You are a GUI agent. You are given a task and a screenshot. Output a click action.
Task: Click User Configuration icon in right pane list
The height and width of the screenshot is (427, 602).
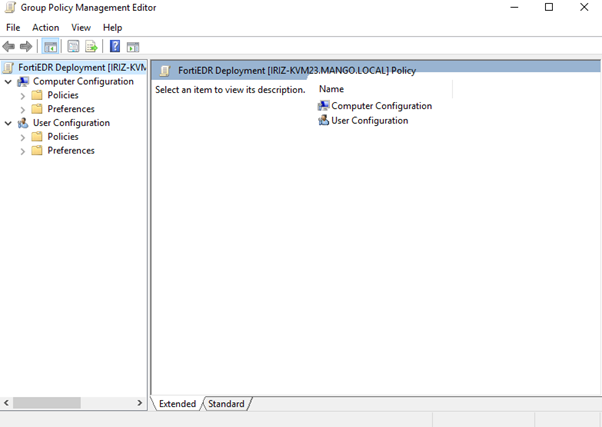[x=324, y=121]
